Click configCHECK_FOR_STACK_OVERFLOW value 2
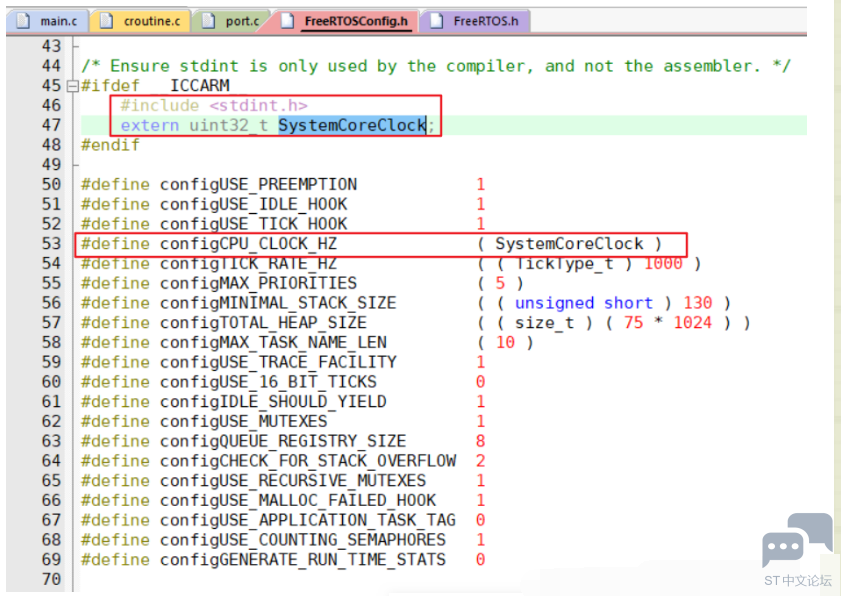Screen dimensions: 841x596 click(480, 461)
